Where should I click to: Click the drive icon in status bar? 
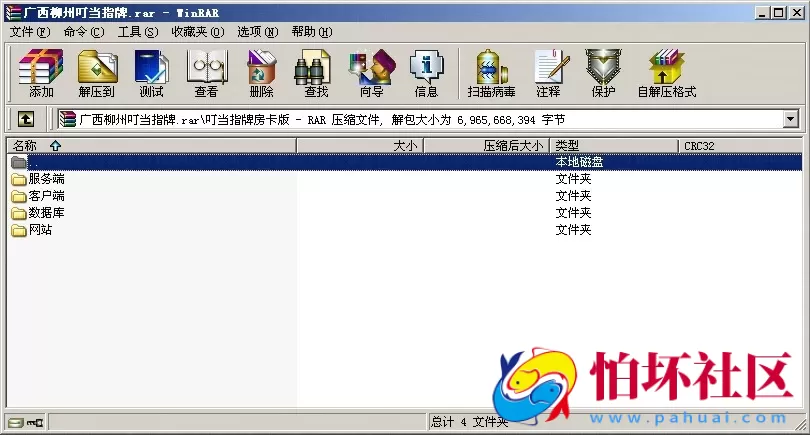(16, 423)
